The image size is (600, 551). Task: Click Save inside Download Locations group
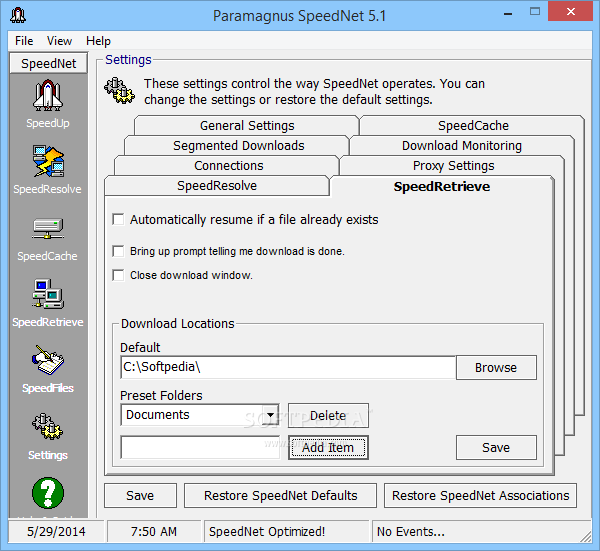coord(496,447)
